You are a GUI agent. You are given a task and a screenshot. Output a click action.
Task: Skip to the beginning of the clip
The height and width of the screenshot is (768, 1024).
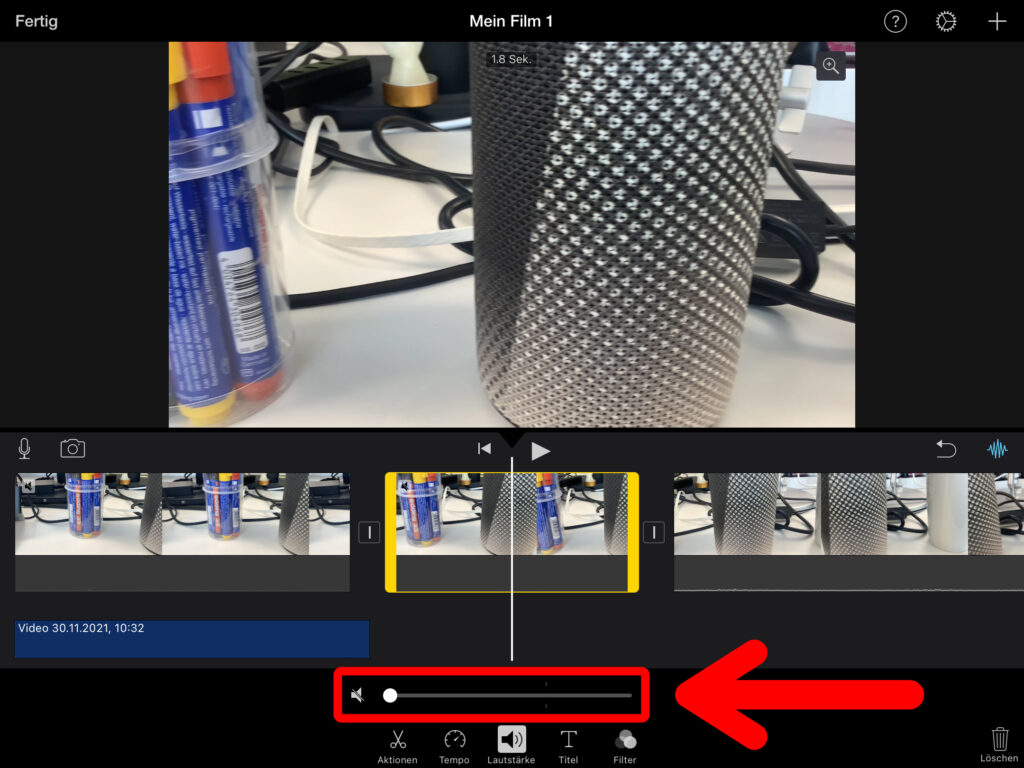484,450
